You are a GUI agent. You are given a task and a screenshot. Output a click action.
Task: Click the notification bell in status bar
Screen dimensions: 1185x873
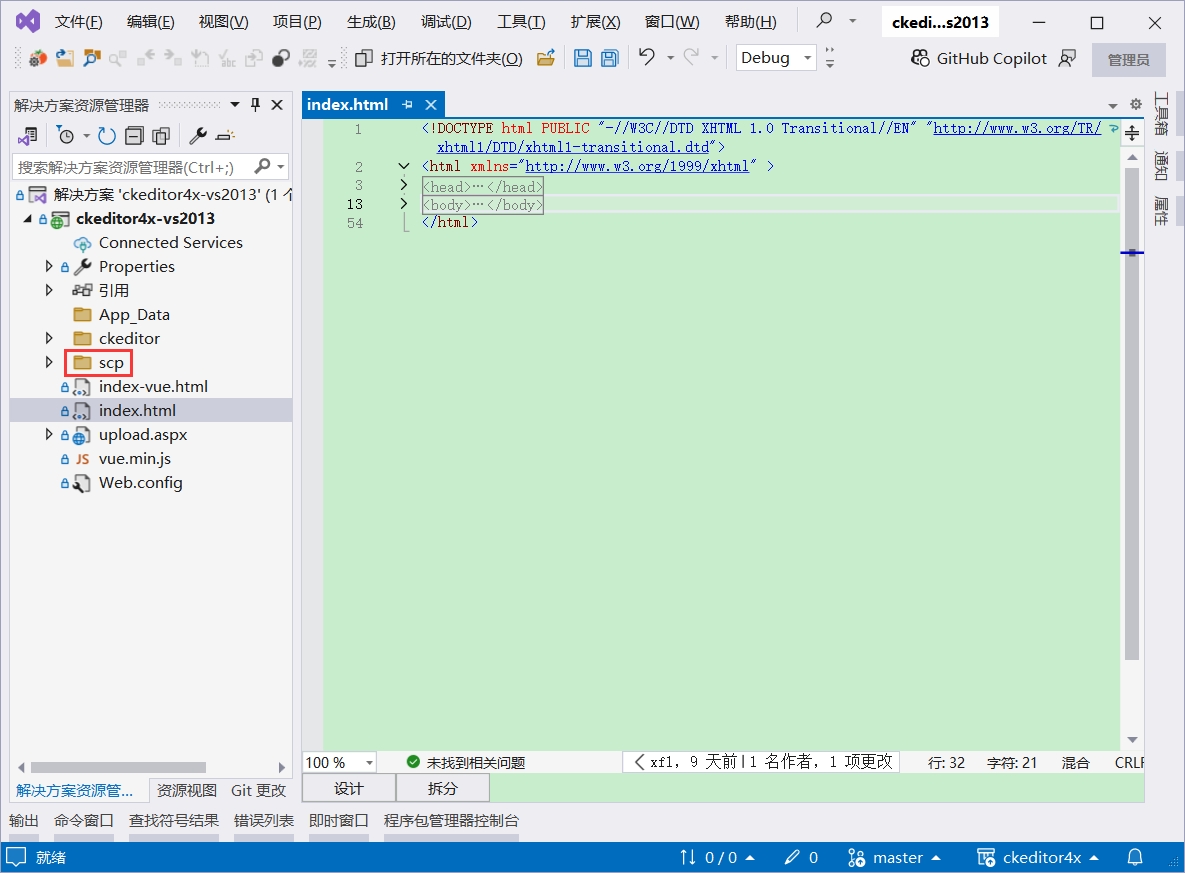click(x=1135, y=857)
